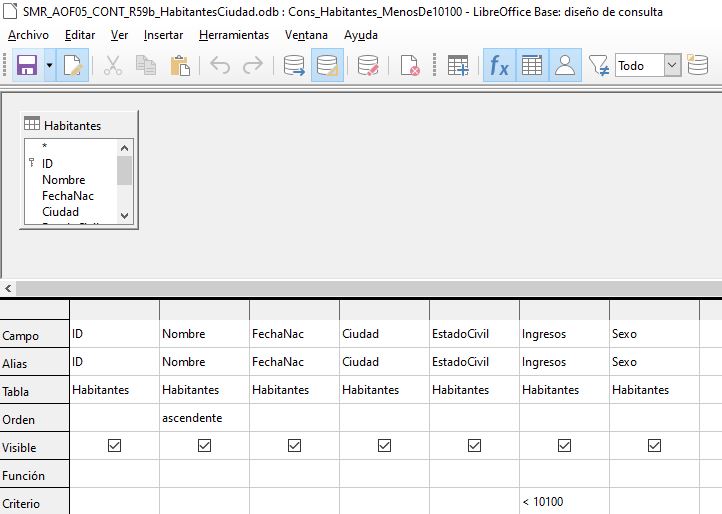Image resolution: width=722 pixels, height=514 pixels.
Task: Toggle edit mode document icon
Action: (x=72, y=65)
